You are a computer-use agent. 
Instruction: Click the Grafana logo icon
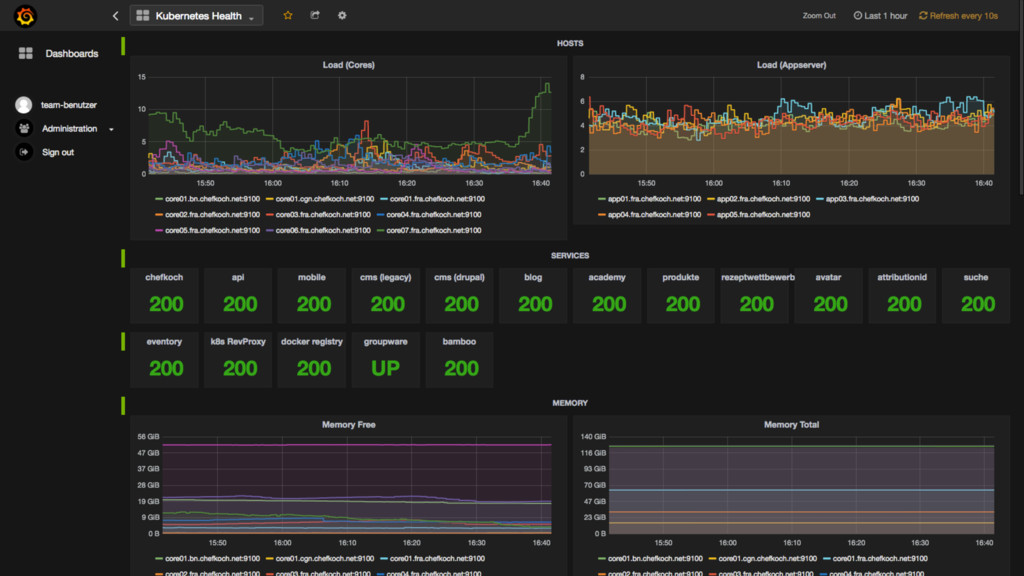(x=25, y=16)
